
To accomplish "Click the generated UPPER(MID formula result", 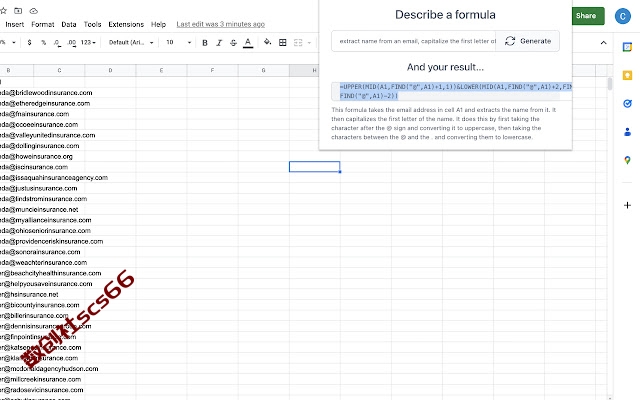I will point(451,91).
